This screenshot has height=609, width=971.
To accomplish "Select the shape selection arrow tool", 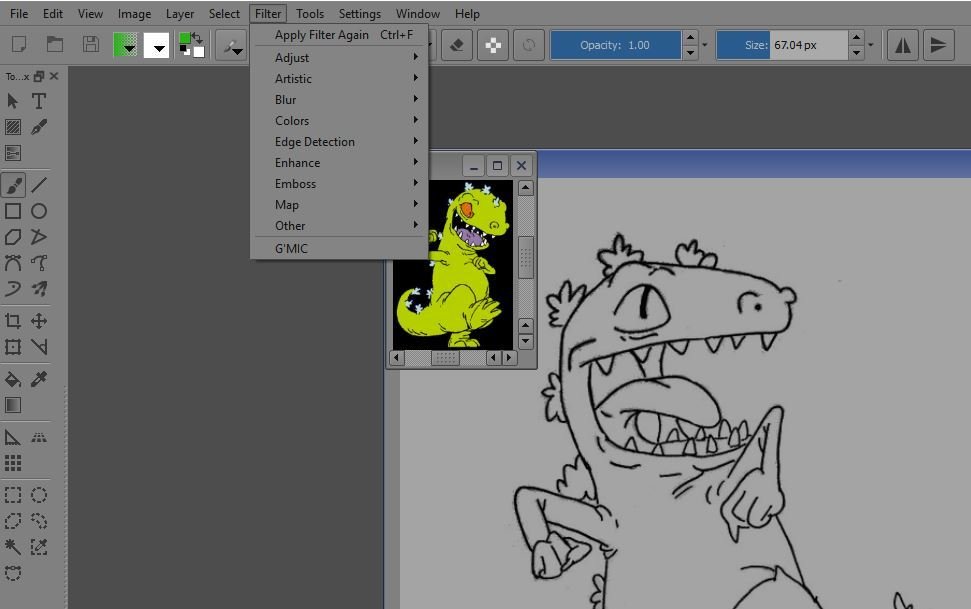I will point(12,101).
